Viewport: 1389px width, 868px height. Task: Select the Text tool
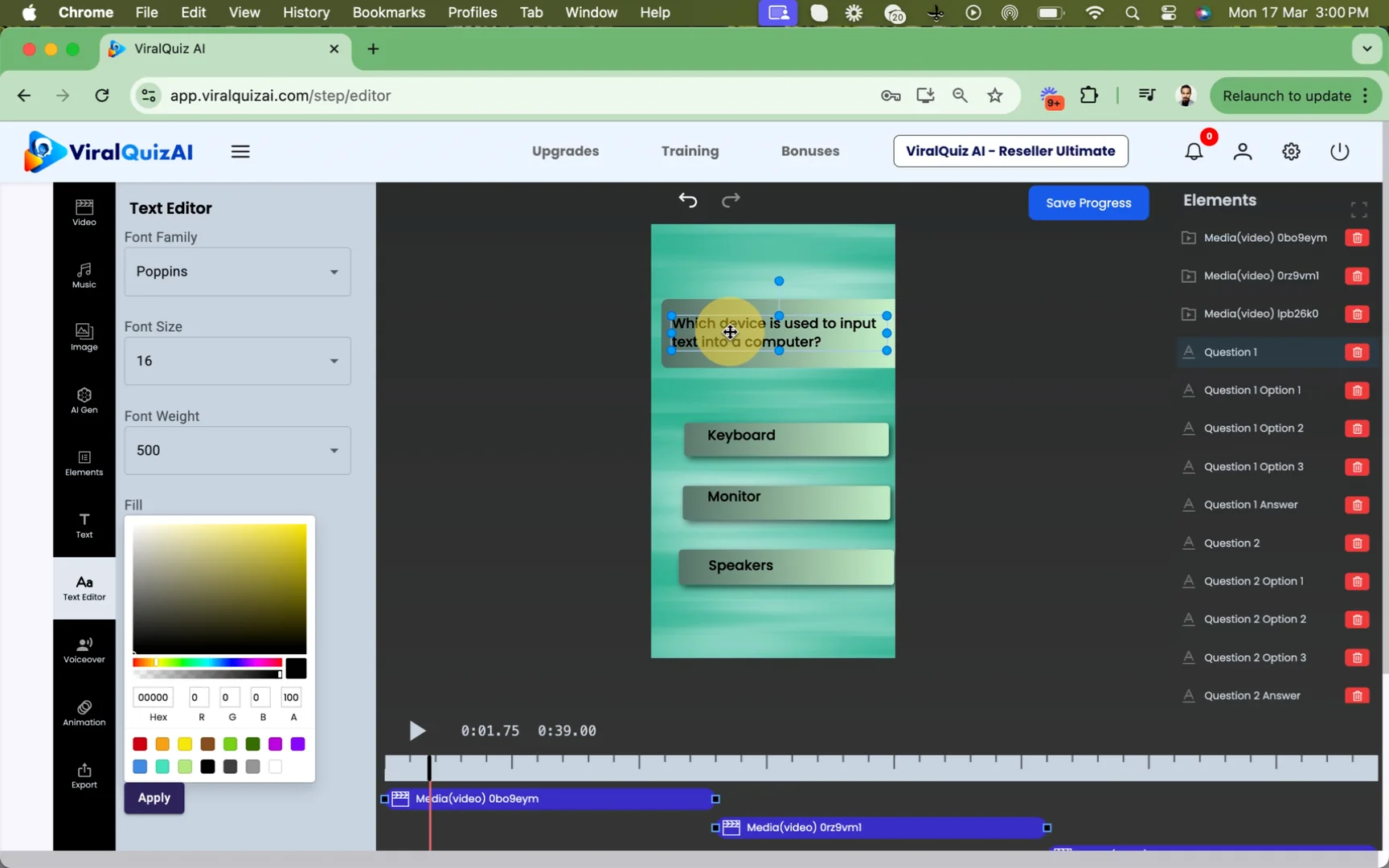click(x=84, y=526)
